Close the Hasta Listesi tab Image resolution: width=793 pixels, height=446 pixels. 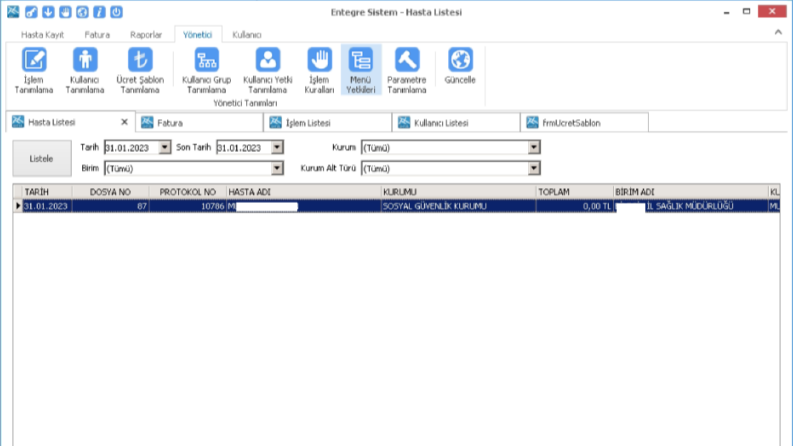124,122
